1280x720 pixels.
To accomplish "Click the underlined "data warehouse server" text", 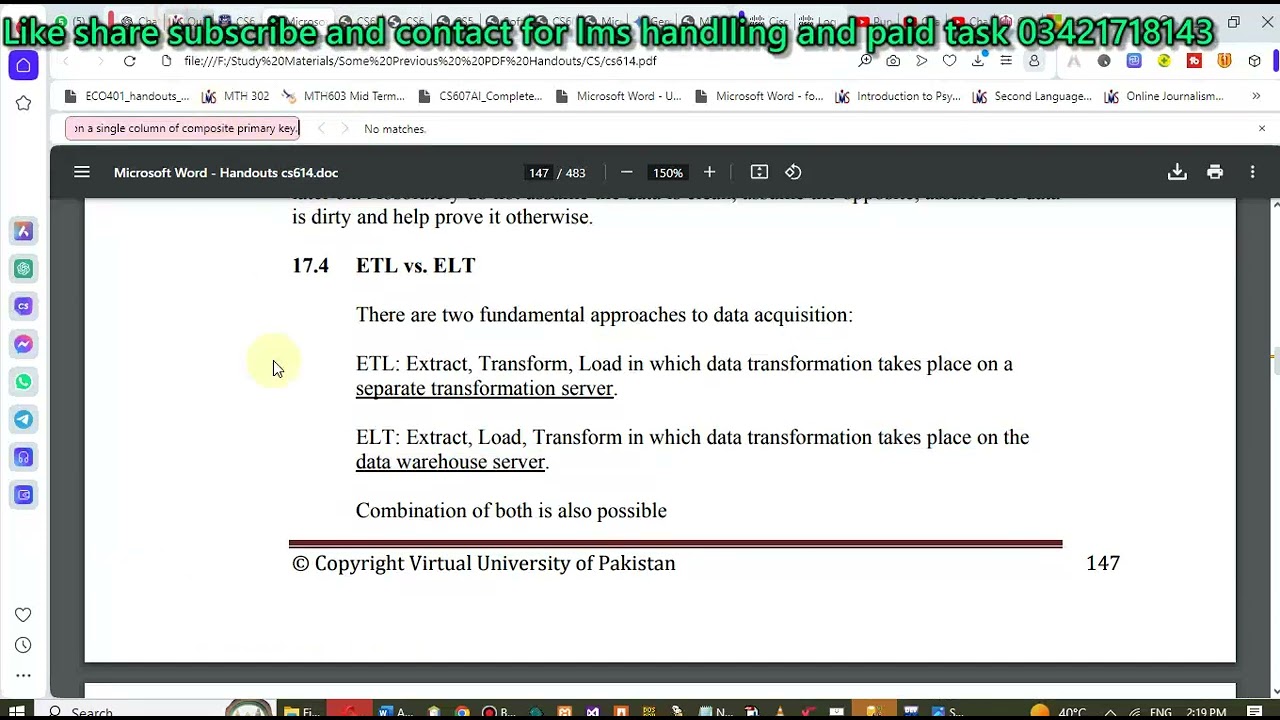I will [x=450, y=462].
